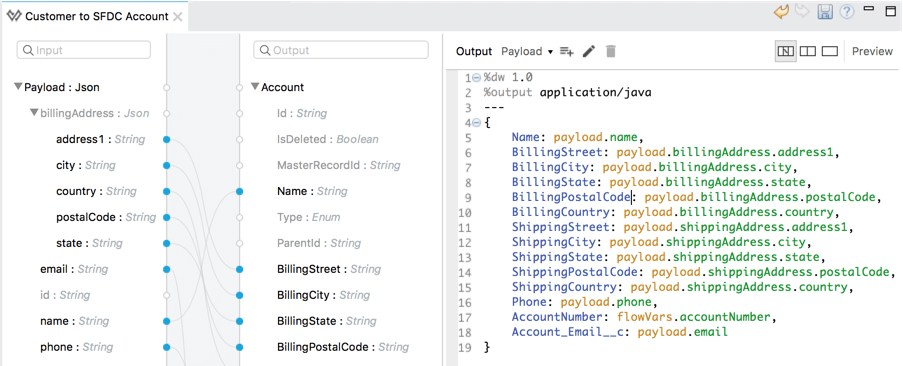Viewport: 903px width, 366px height.
Task: Collapse the billingAddress : Json node
Action: coord(35,113)
